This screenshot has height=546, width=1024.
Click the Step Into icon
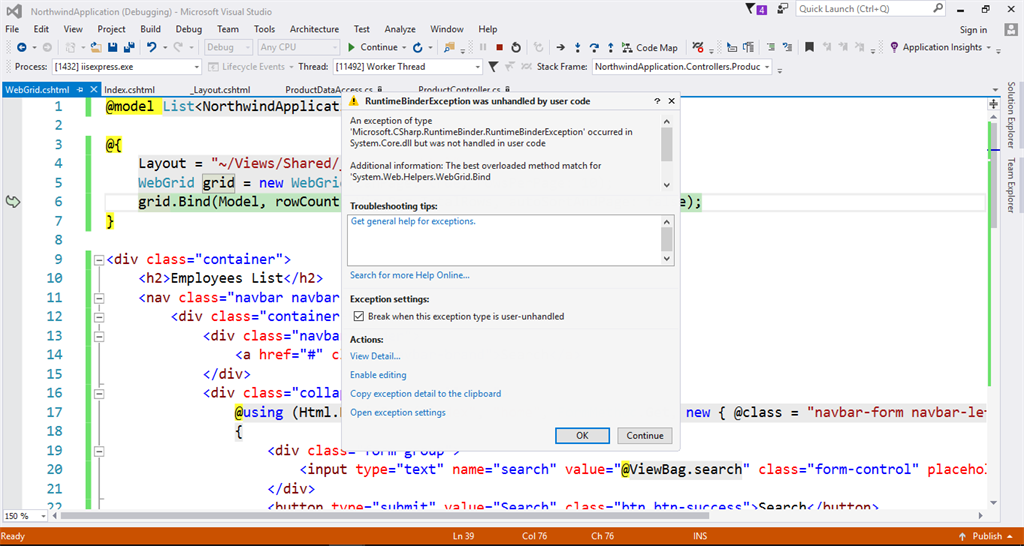click(578, 48)
